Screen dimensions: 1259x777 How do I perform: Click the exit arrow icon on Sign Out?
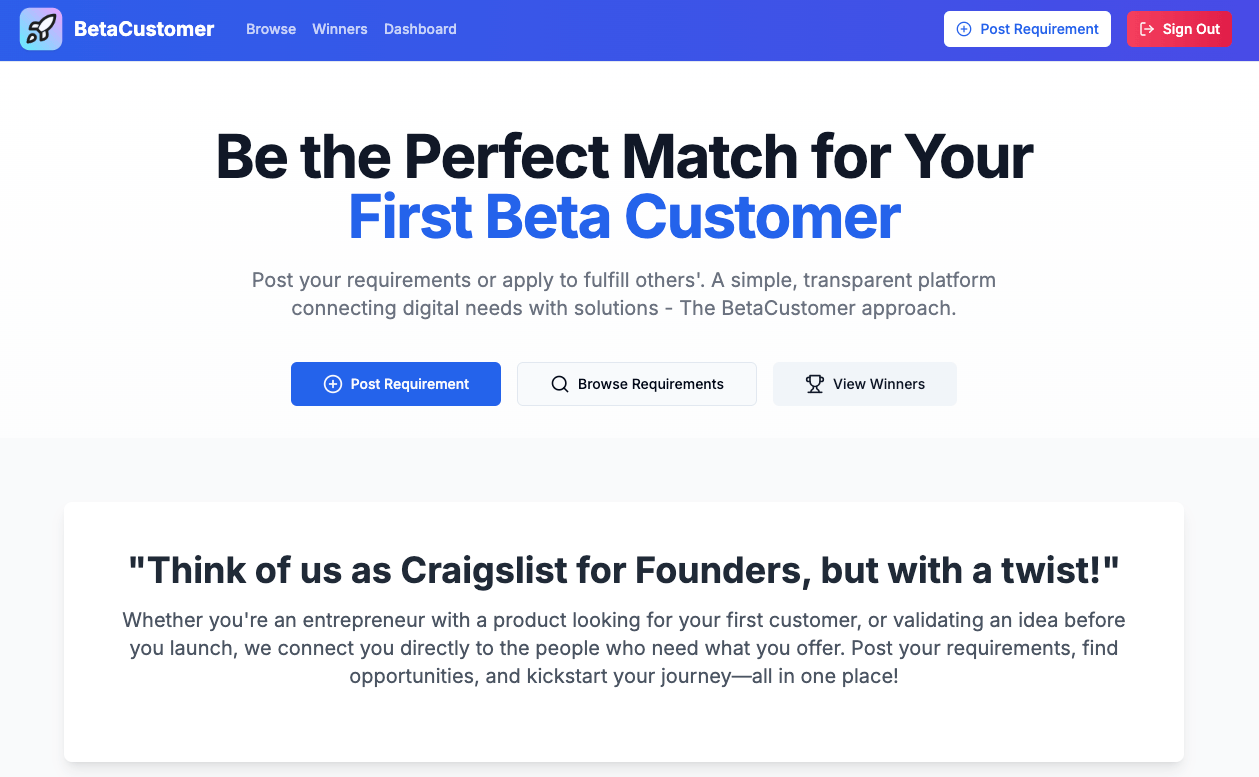(x=1147, y=29)
